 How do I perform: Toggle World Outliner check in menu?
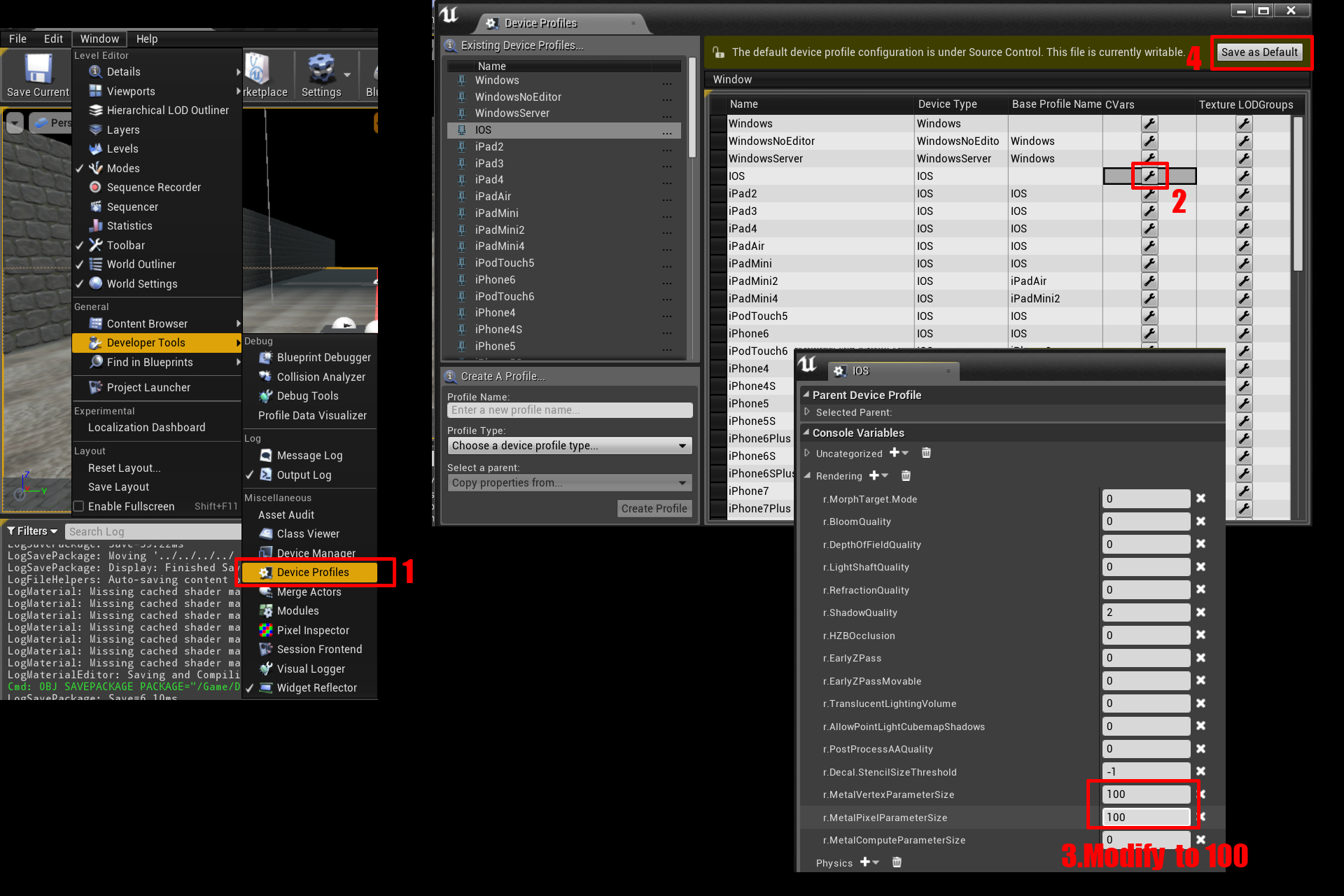pos(79,265)
